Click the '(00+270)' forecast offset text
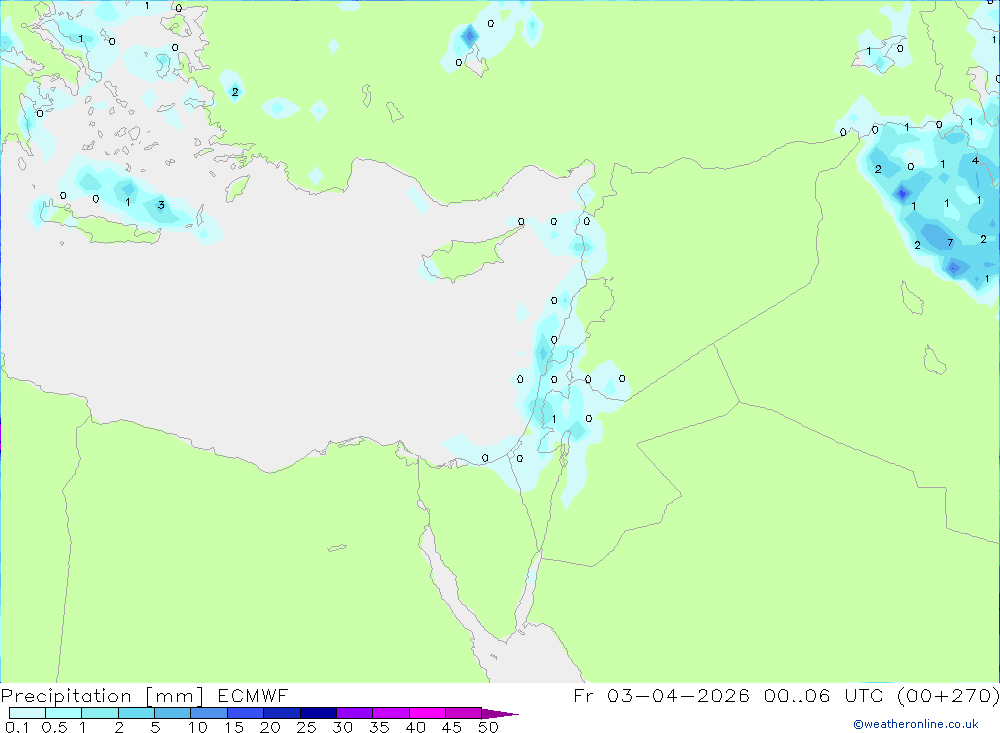 pyautogui.click(x=948, y=695)
